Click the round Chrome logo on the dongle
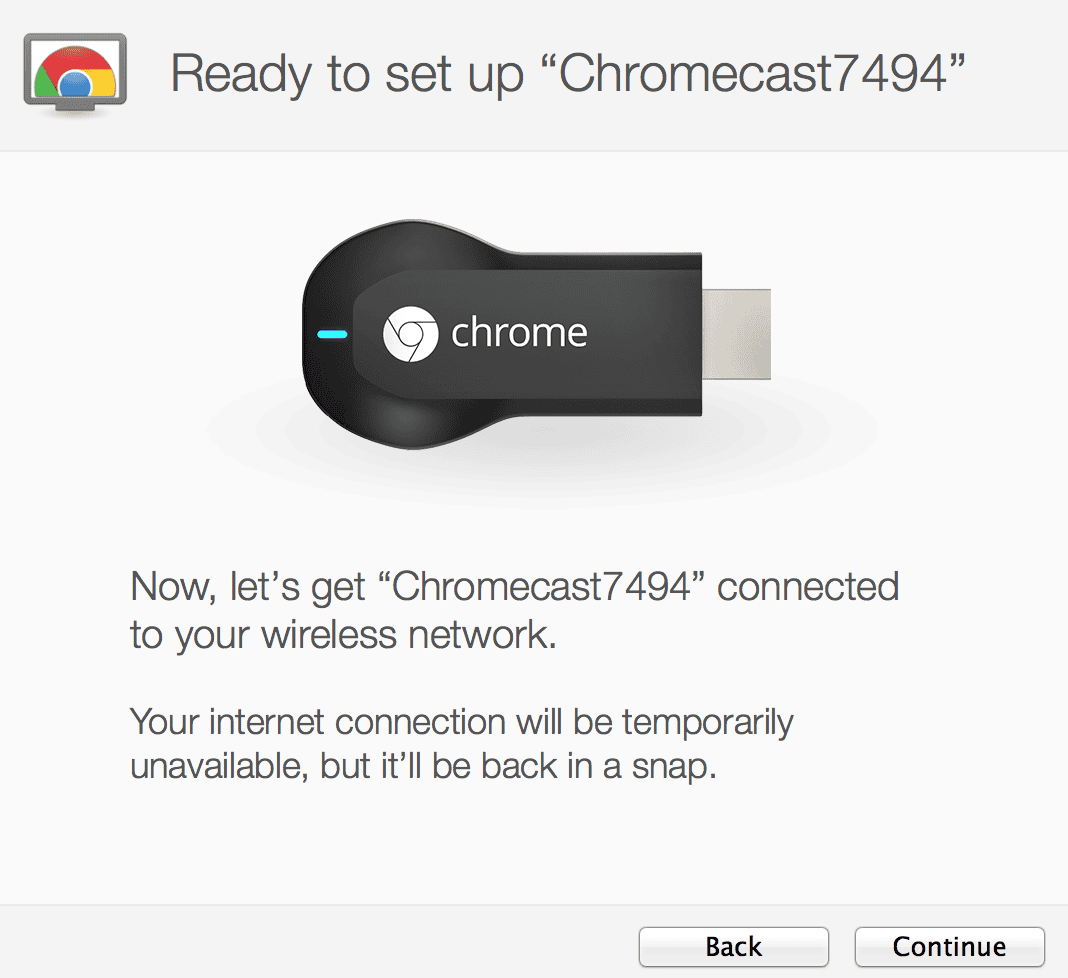The image size is (1068, 978). click(x=410, y=333)
